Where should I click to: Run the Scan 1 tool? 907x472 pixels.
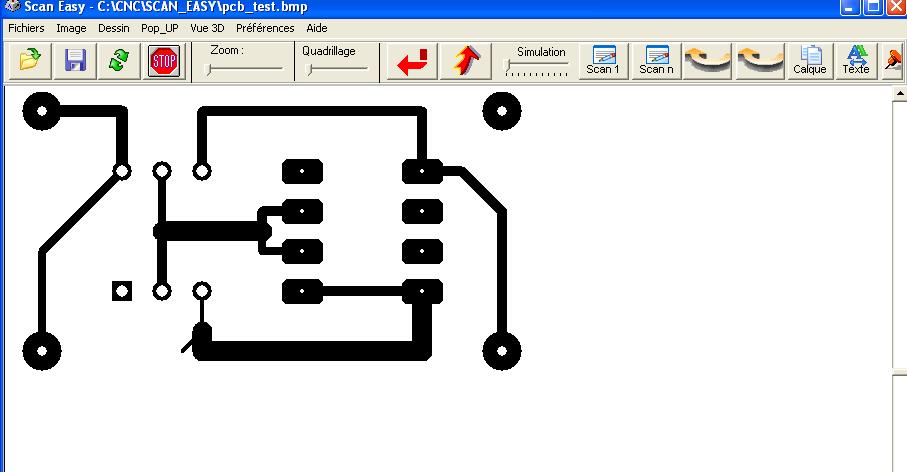[603, 61]
